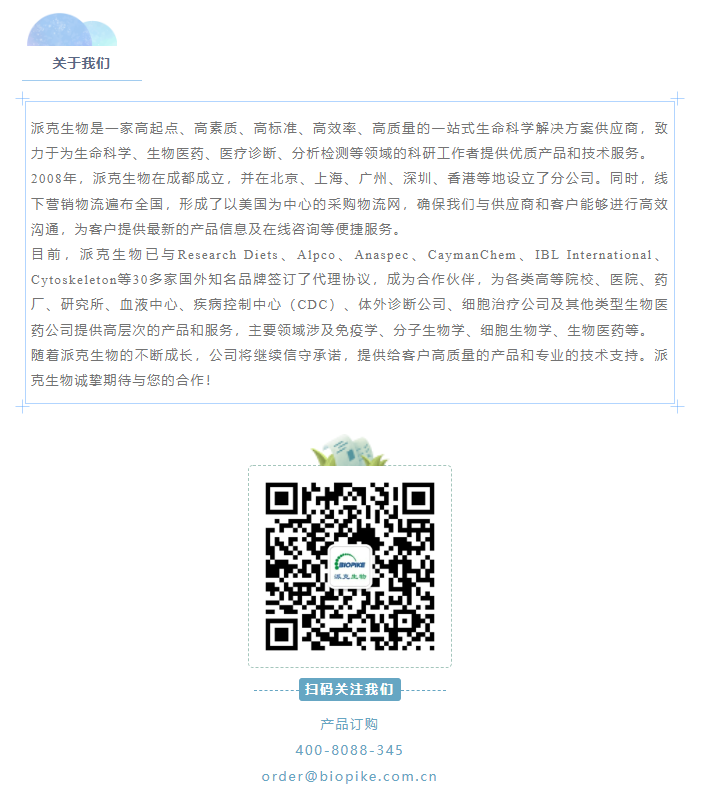Click the closing line 克生物诚挚期待与您的合作
This screenshot has width=702, height=799.
tap(121, 380)
